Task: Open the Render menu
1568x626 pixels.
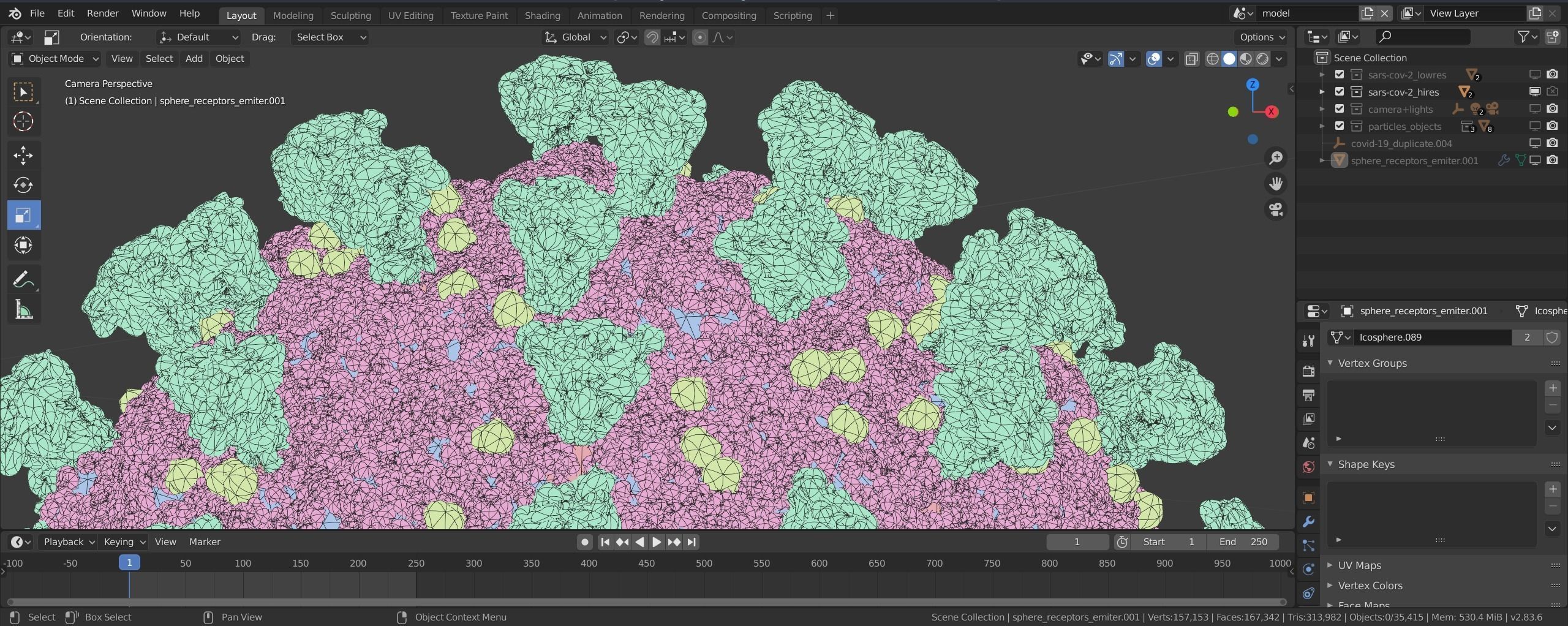Action: click(102, 13)
